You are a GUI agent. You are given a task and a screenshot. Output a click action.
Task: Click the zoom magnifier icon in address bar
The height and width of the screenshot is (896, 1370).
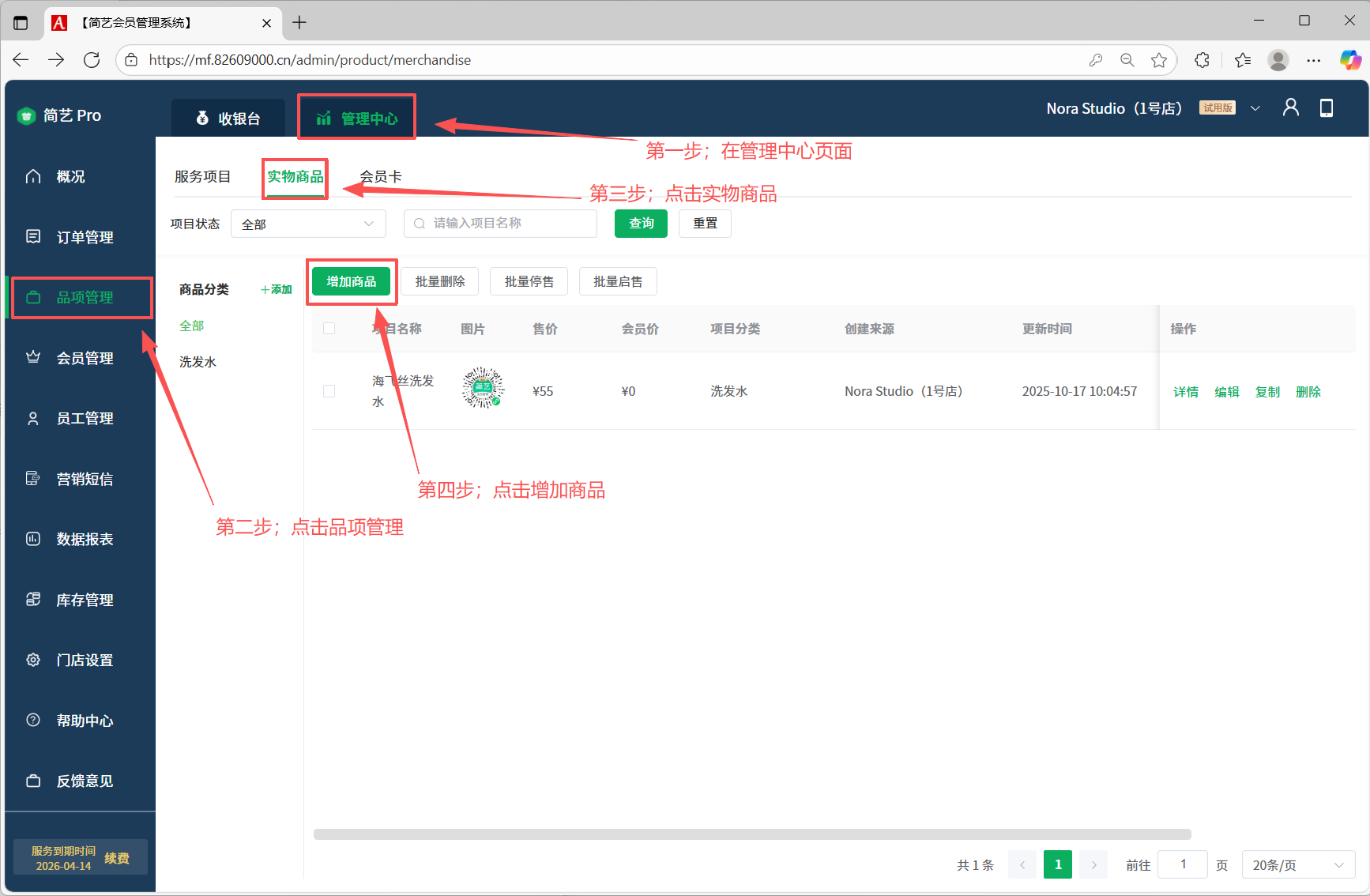1127,60
